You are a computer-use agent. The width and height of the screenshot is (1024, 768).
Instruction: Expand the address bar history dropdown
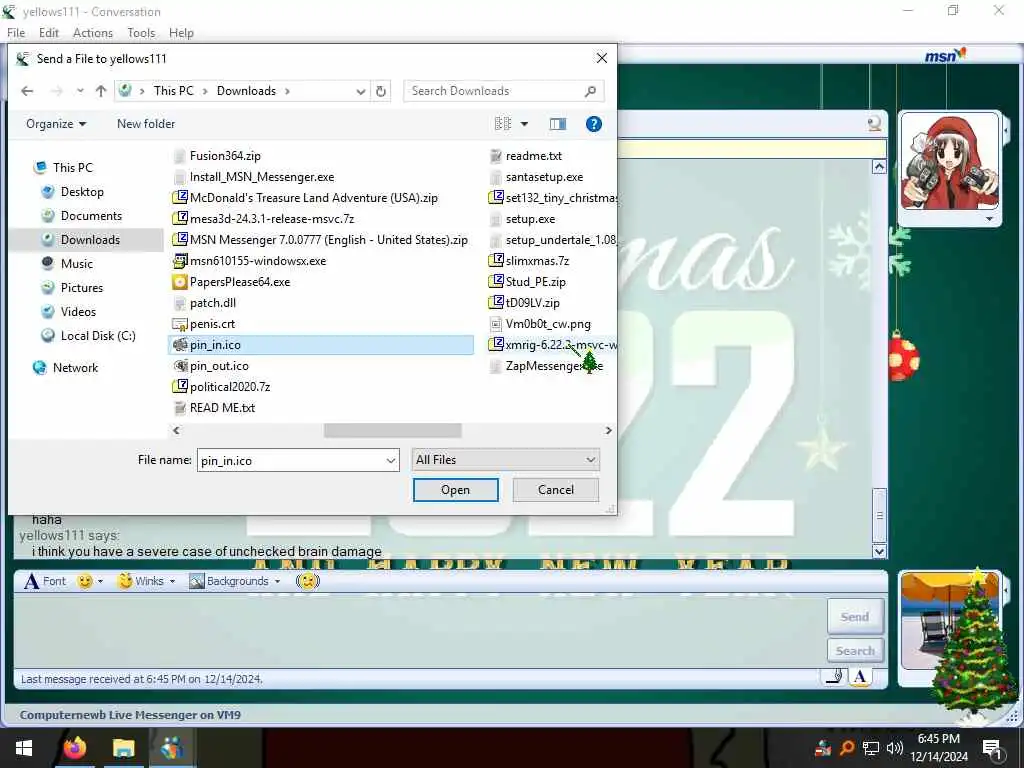coord(360,91)
